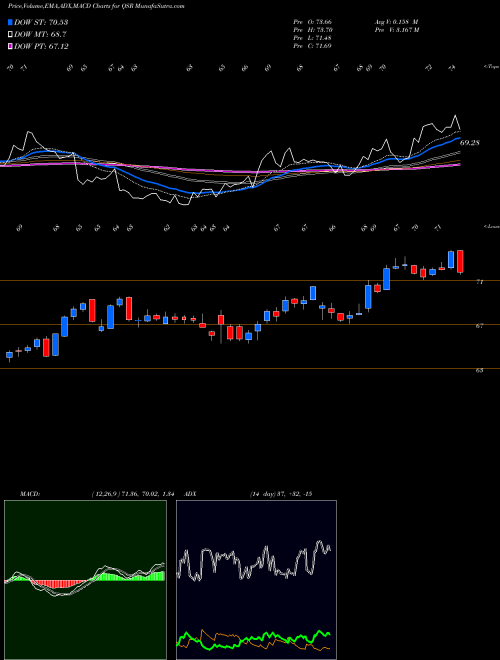Click the 'Avg V: 0.158 M' volume text

click(396, 21)
